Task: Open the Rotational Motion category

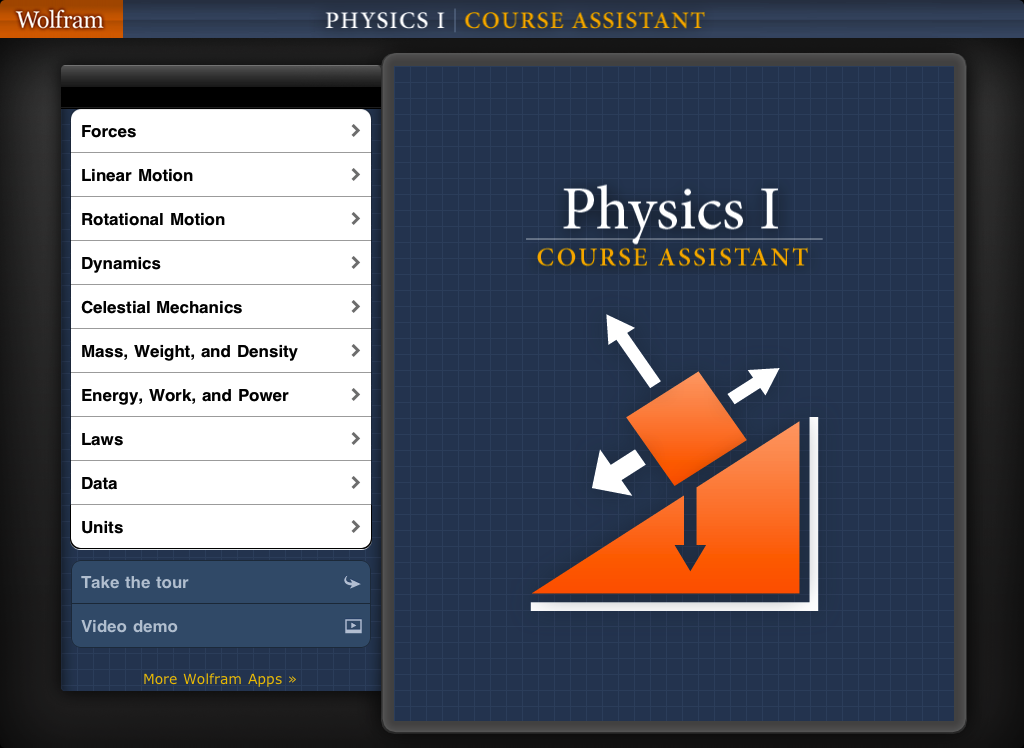Action: click(x=153, y=219)
